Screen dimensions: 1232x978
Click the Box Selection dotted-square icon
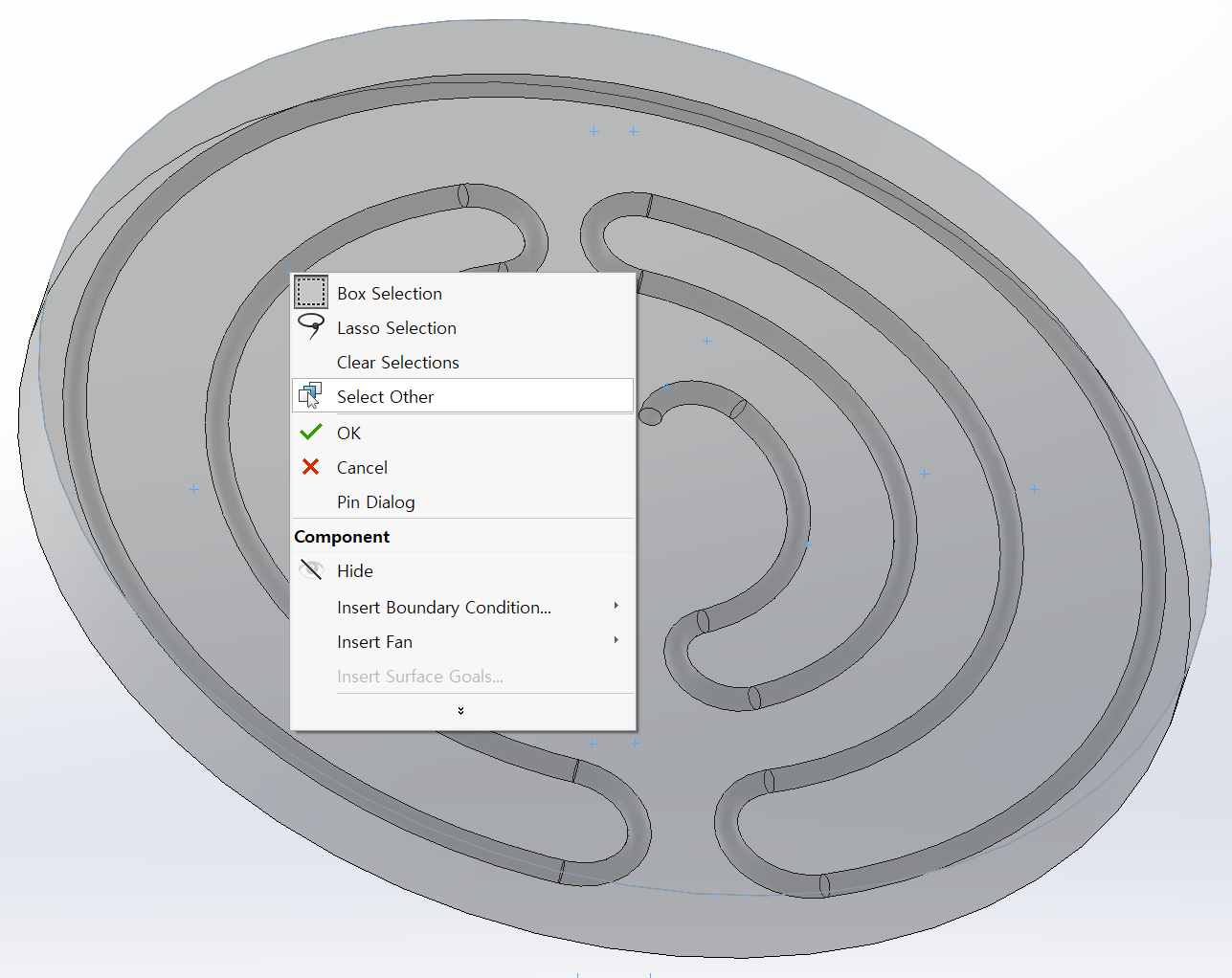[x=310, y=293]
